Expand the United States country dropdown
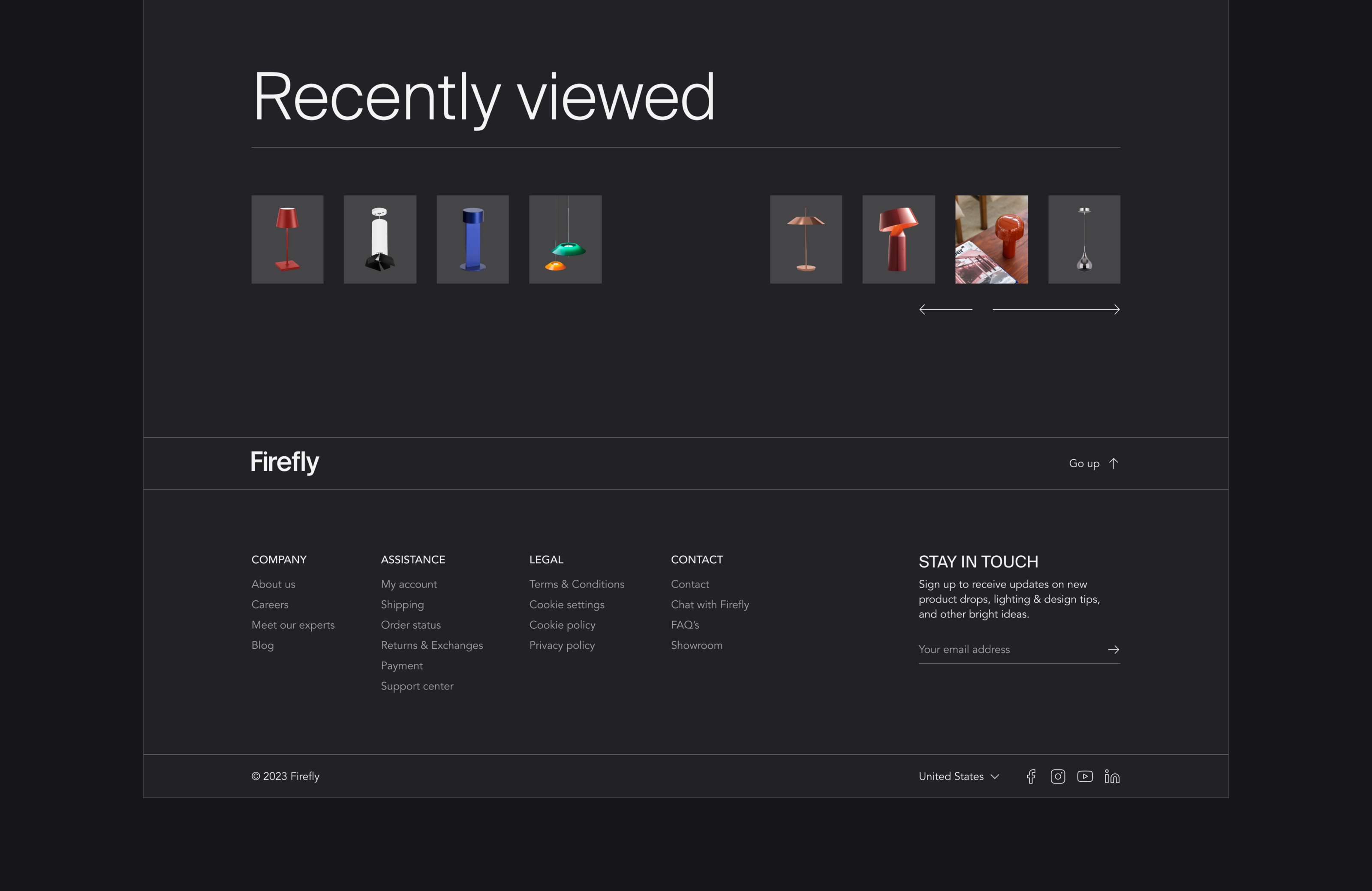1372x891 pixels. [958, 777]
